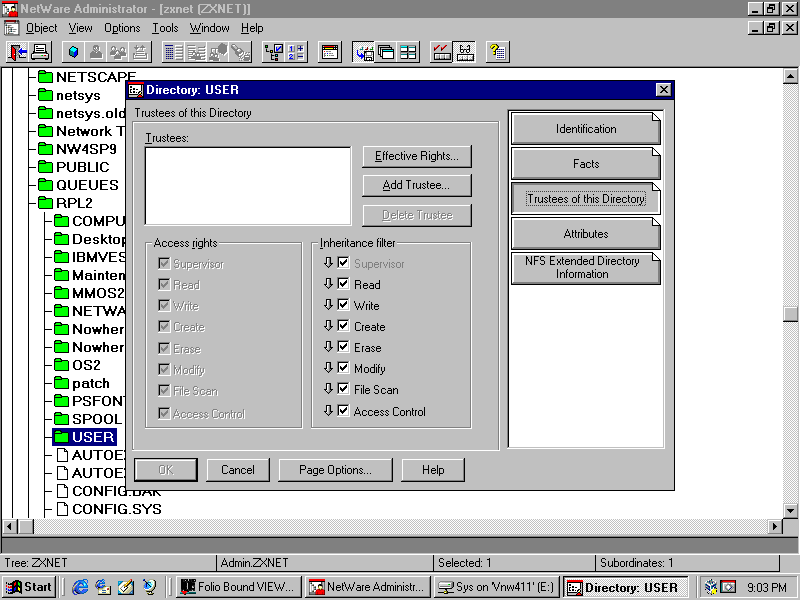Click the Page Options... button
Viewport: 800px width, 600px height.
point(335,470)
